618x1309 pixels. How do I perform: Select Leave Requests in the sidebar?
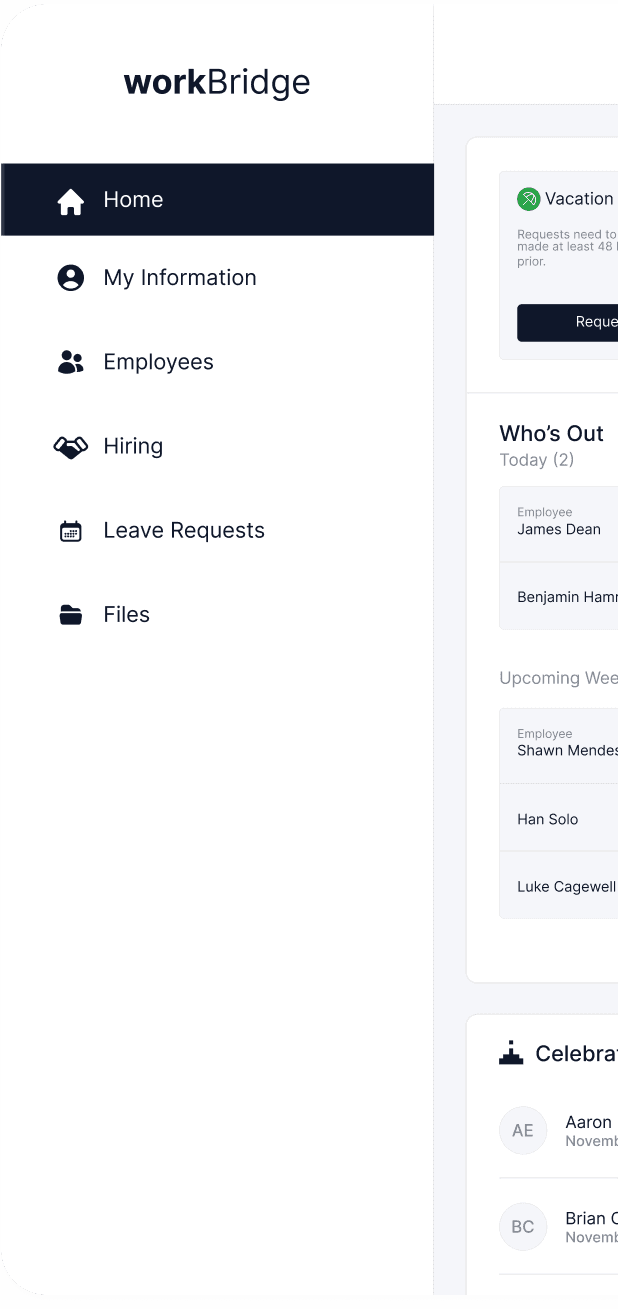point(184,531)
